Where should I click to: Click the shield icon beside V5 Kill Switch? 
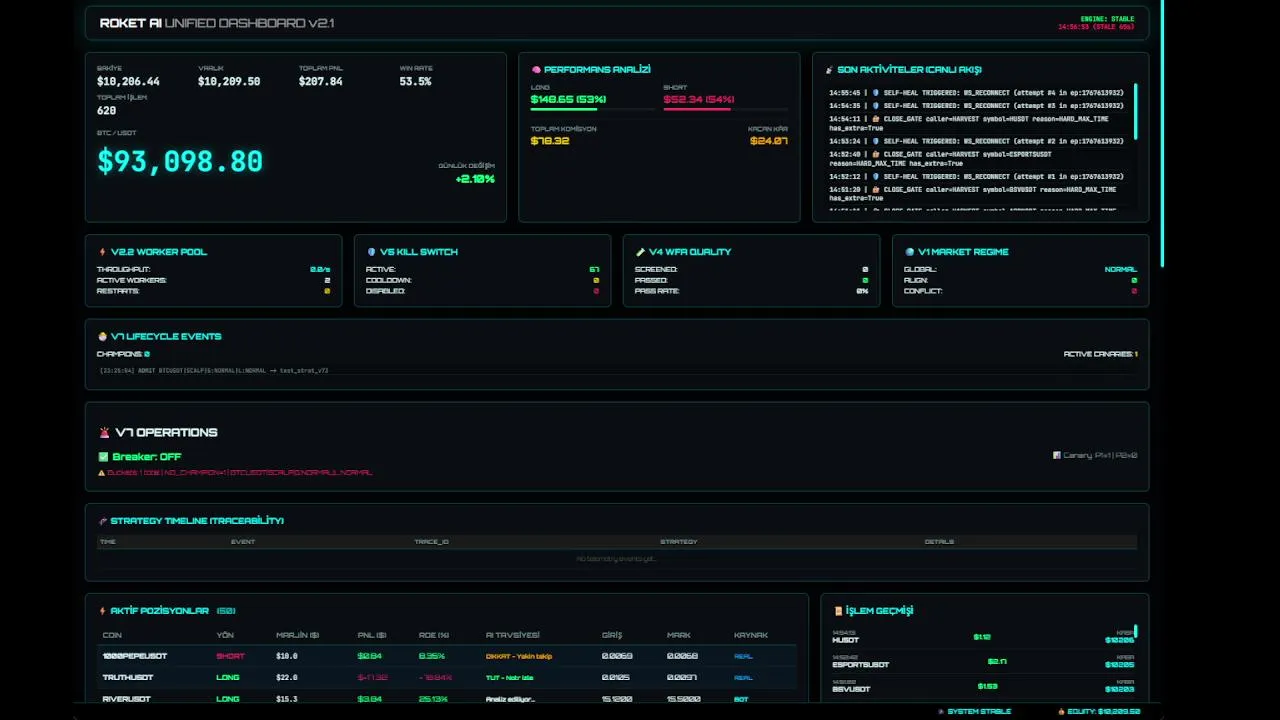pyautogui.click(x=371, y=252)
